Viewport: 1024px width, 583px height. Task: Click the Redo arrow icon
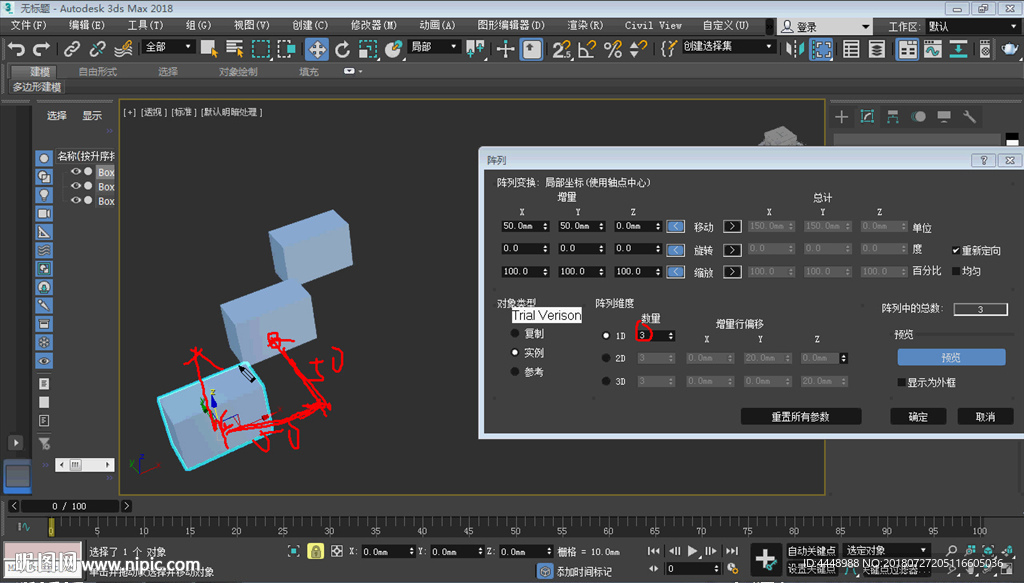point(41,49)
